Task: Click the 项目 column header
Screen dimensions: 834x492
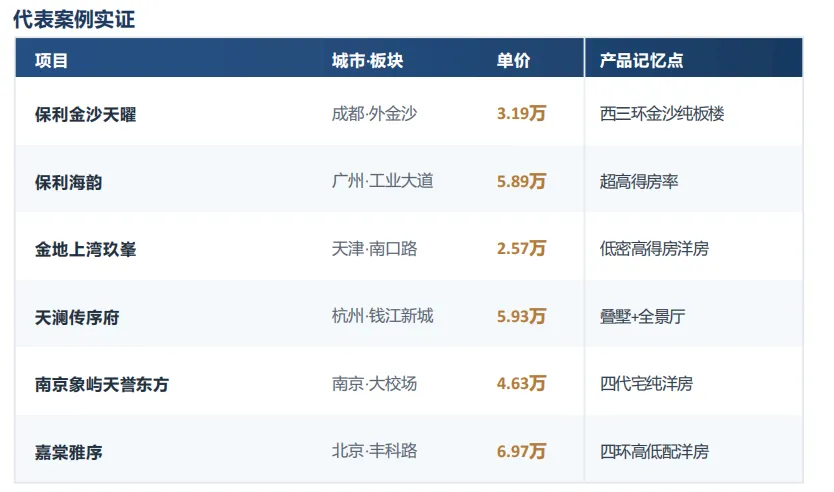Action: click(x=52, y=61)
